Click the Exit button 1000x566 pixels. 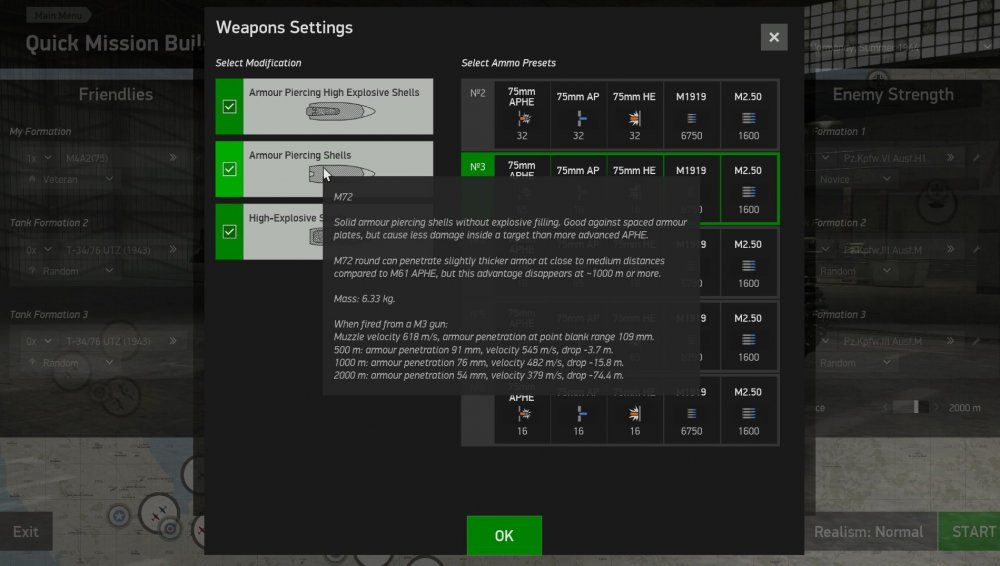click(x=26, y=532)
